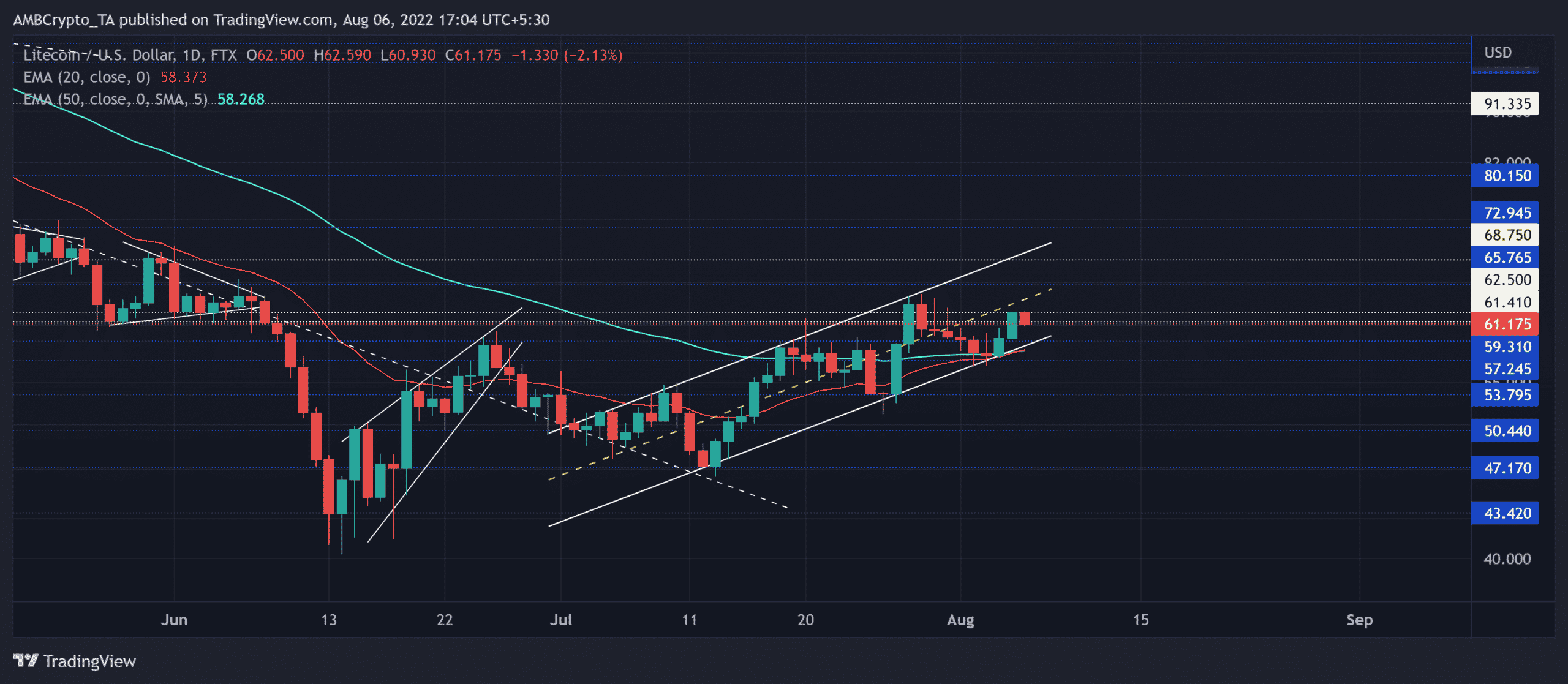Viewport: 1568px width, 684px height.
Task: Click the 72.945 price level label
Action: click(1505, 212)
